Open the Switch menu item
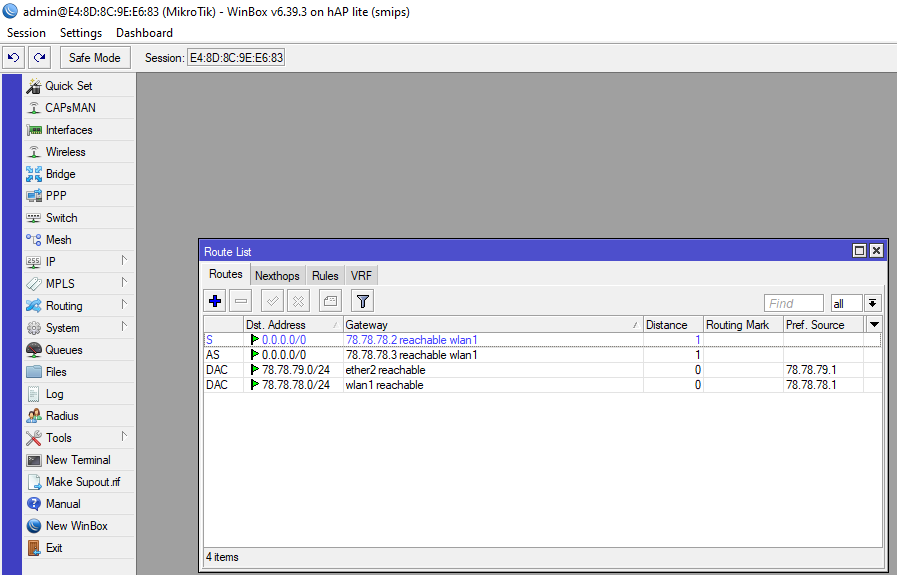The width and height of the screenshot is (897, 575). click(x=79, y=218)
